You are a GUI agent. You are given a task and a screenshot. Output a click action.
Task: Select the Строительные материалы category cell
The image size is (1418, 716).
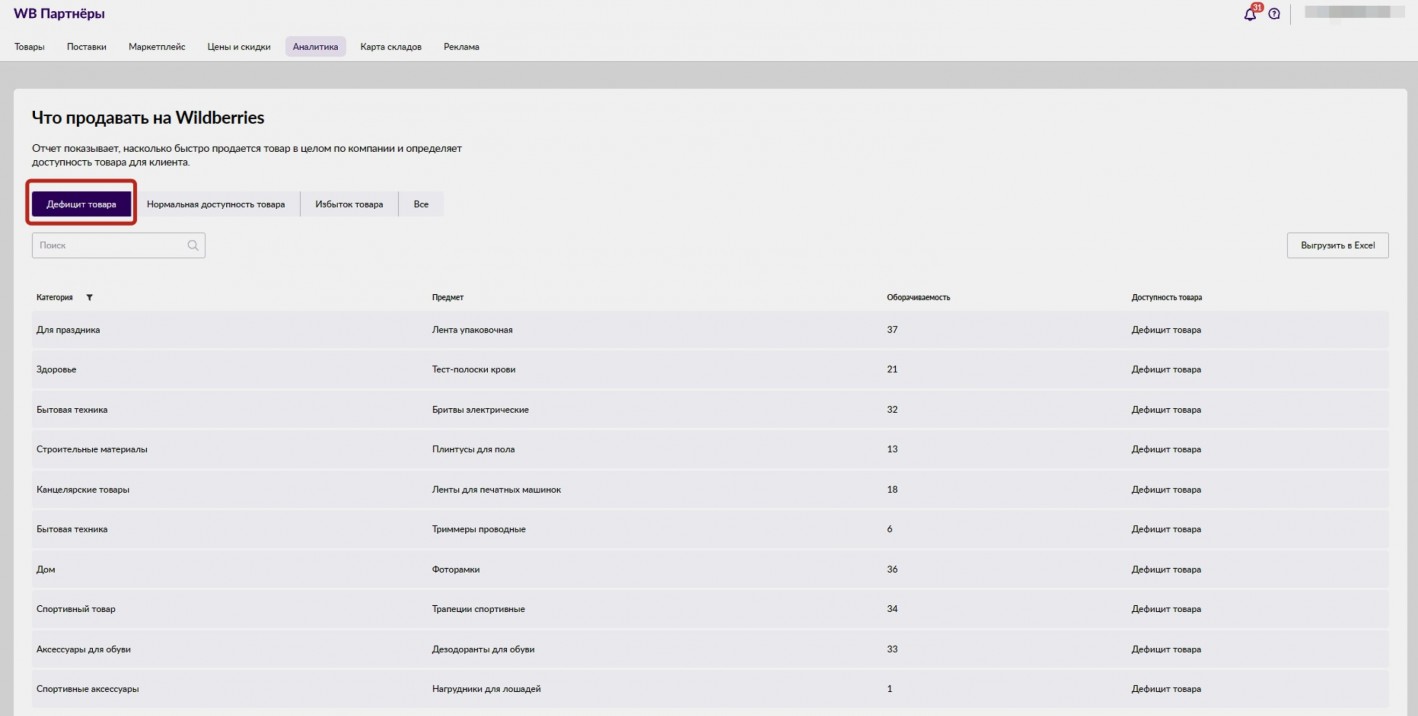point(92,450)
